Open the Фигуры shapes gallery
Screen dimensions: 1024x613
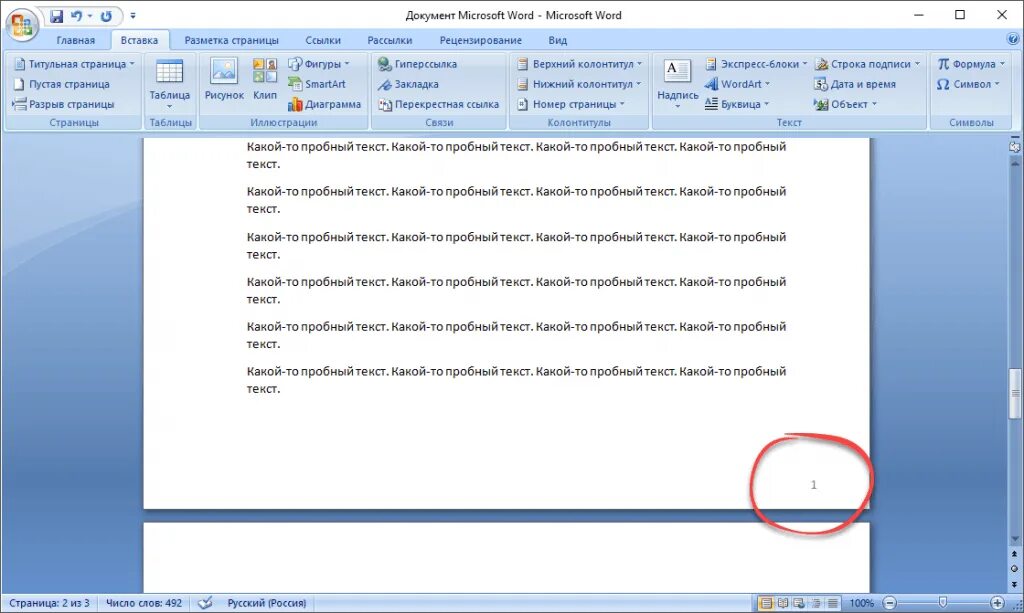pyautogui.click(x=319, y=64)
